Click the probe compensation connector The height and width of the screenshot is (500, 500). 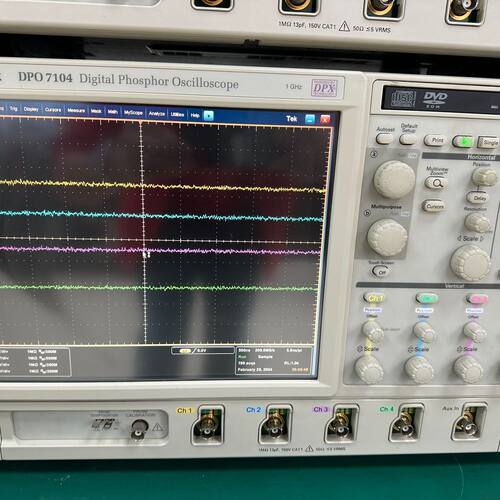(140, 429)
